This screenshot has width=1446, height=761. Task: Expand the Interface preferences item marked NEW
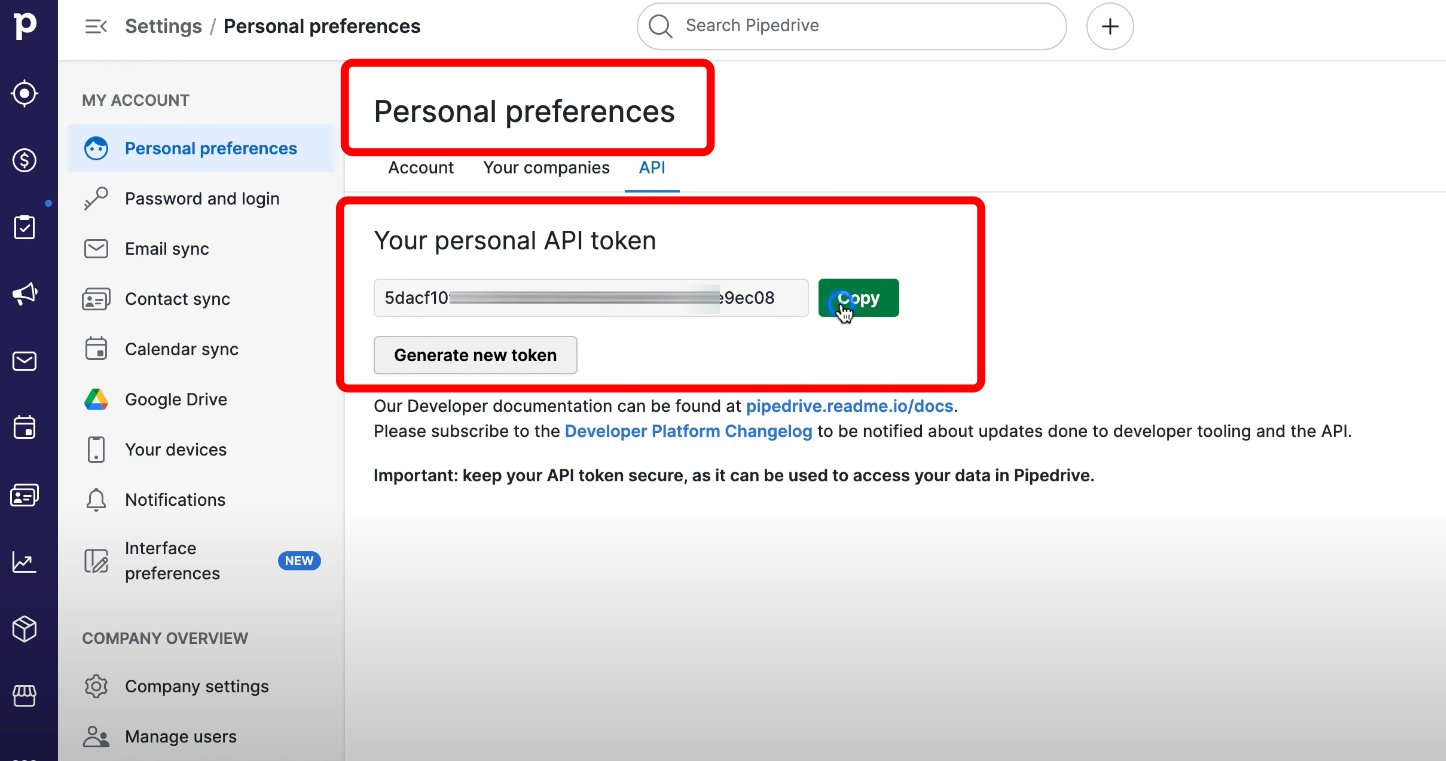coord(172,560)
